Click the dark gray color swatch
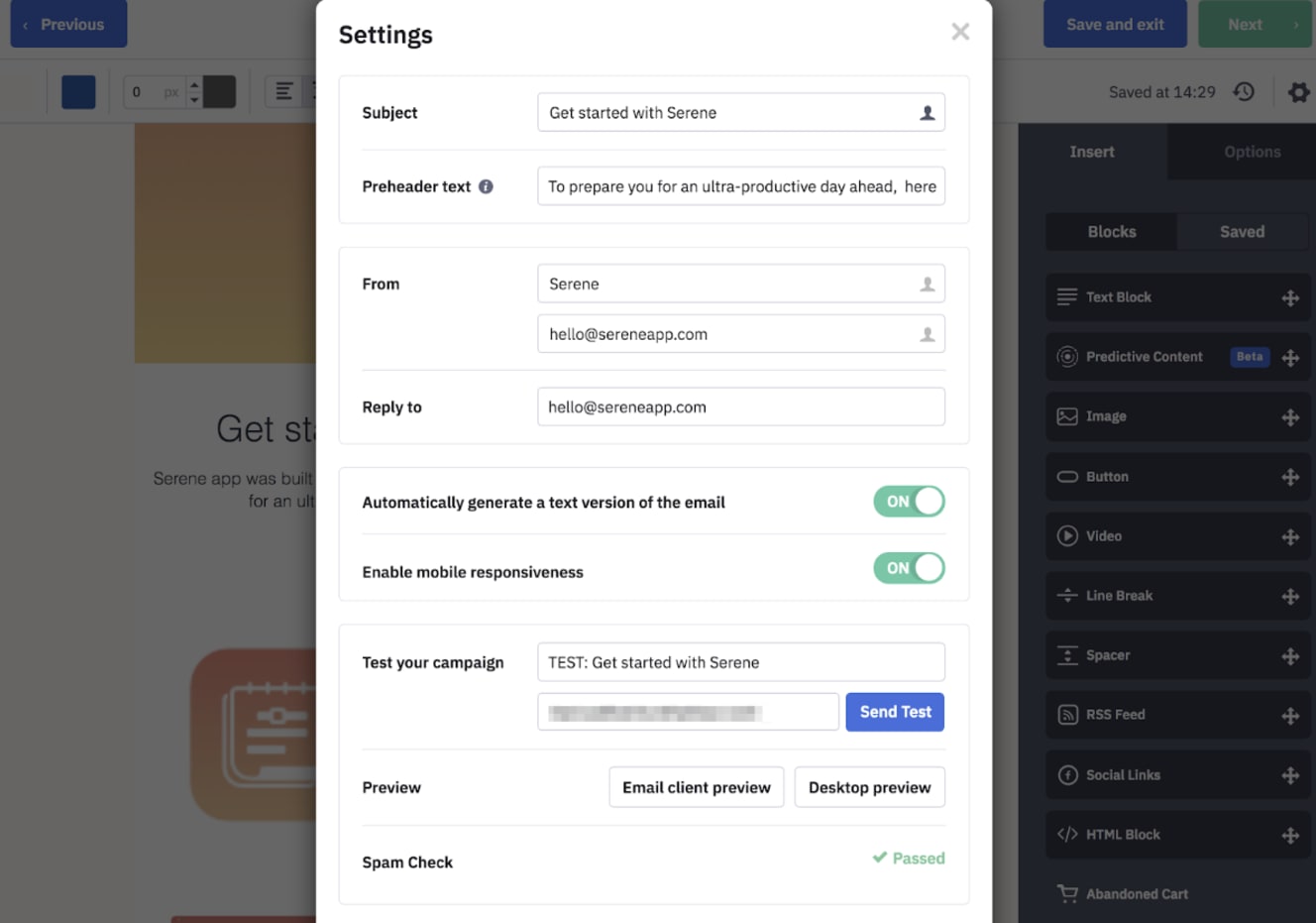This screenshot has width=1316, height=923. [x=219, y=92]
